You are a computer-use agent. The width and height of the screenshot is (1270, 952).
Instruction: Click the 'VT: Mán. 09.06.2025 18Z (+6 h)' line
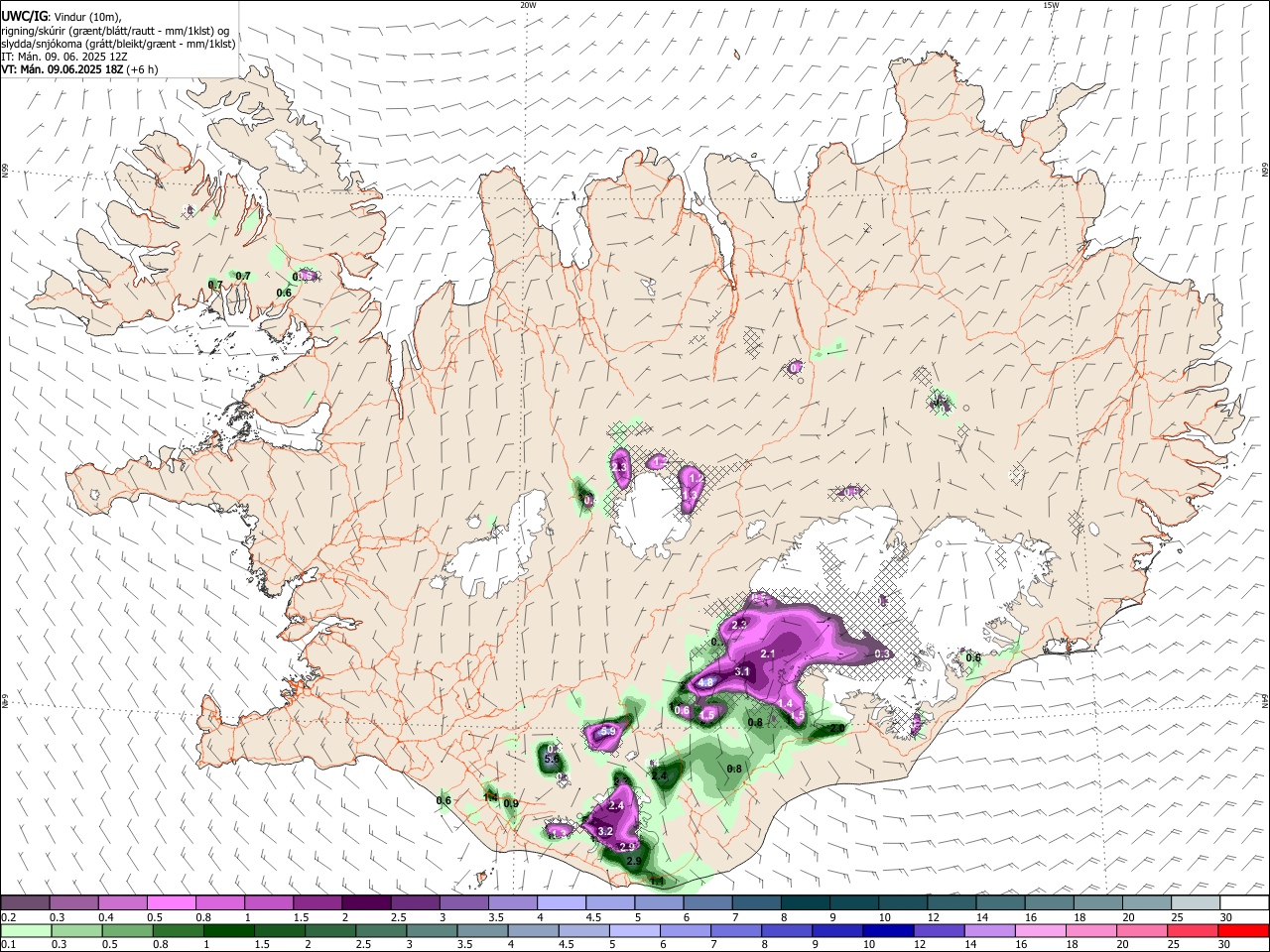79,69
